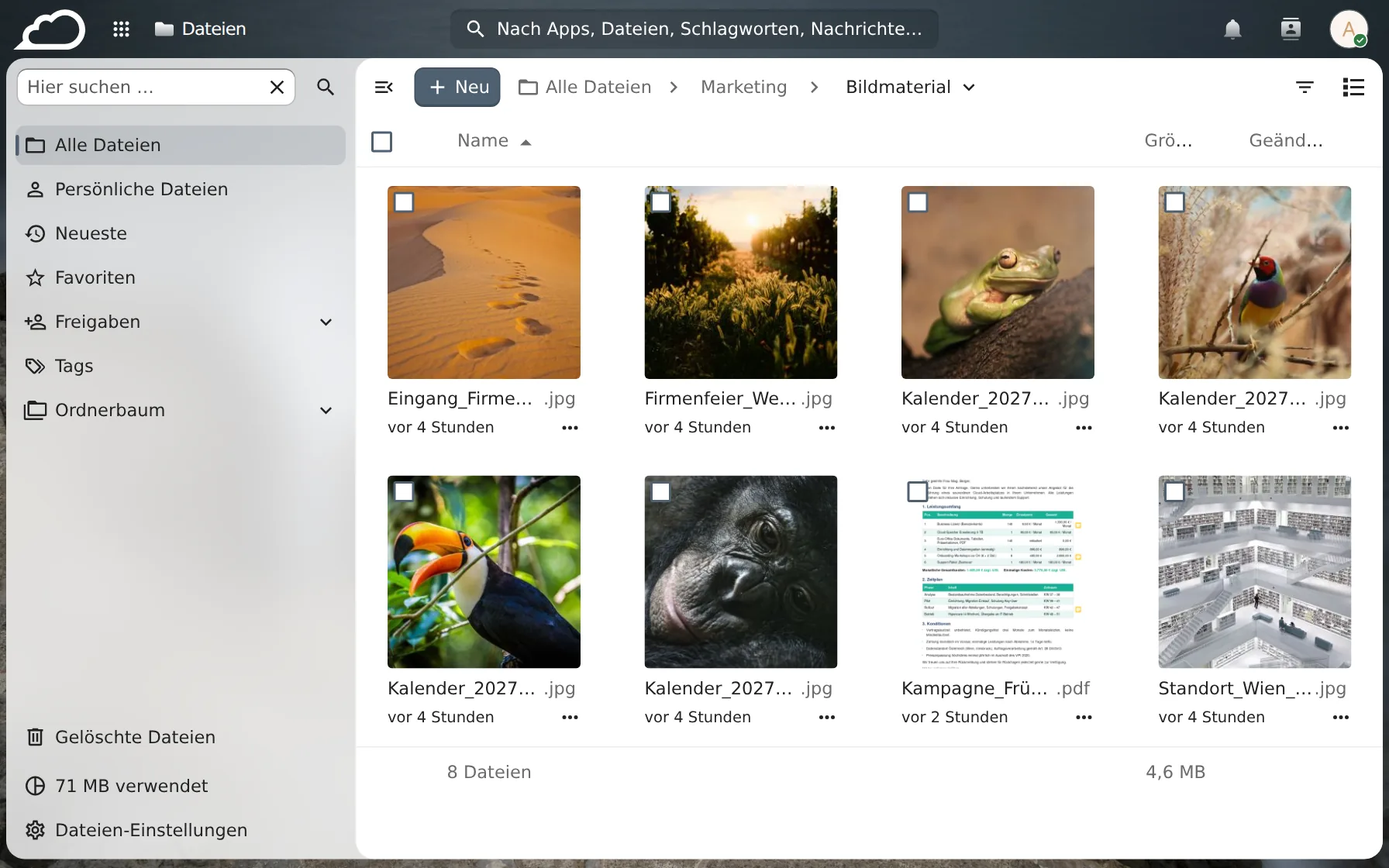Screen dimensions: 1389x868
Task: Expand the Ordnerbaum section
Action: pyautogui.click(x=326, y=411)
